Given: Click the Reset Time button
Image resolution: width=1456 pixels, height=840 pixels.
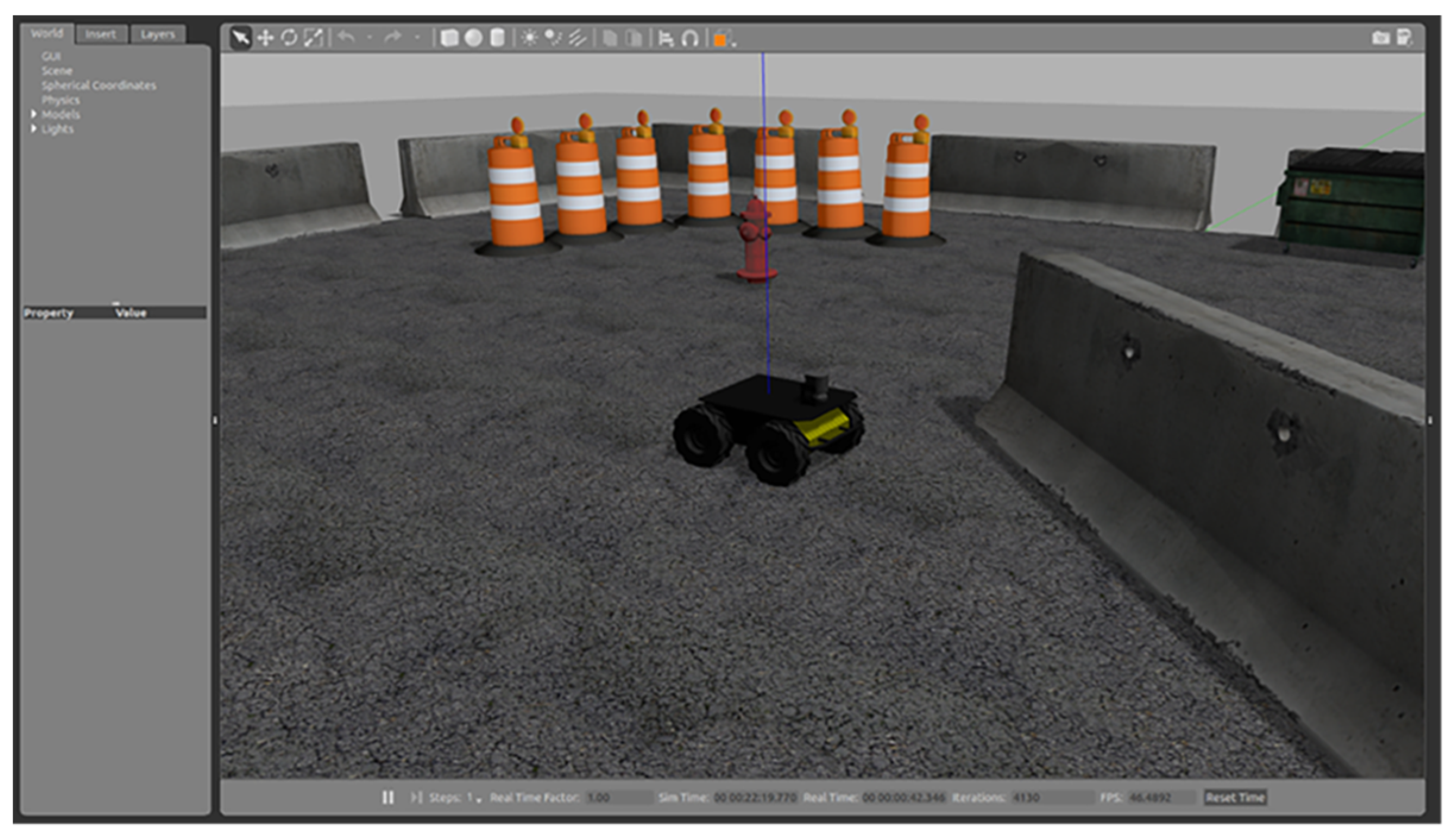Looking at the screenshot, I should pyautogui.click(x=1235, y=797).
